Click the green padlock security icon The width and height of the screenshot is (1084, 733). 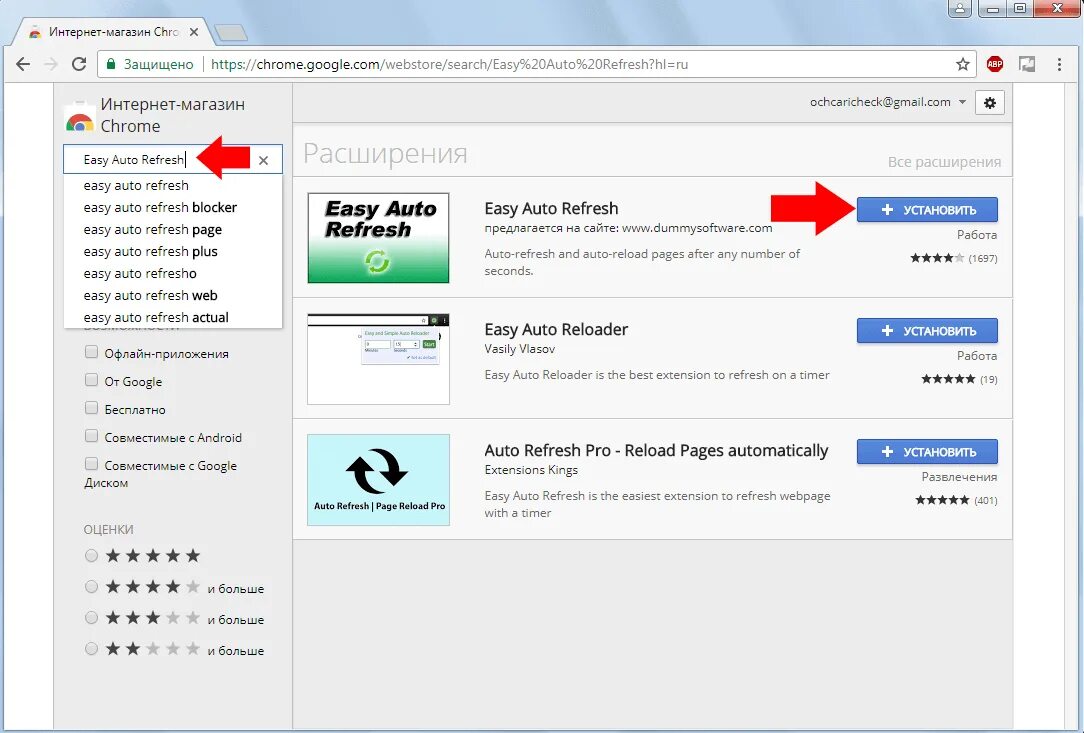pyautogui.click(x=111, y=64)
